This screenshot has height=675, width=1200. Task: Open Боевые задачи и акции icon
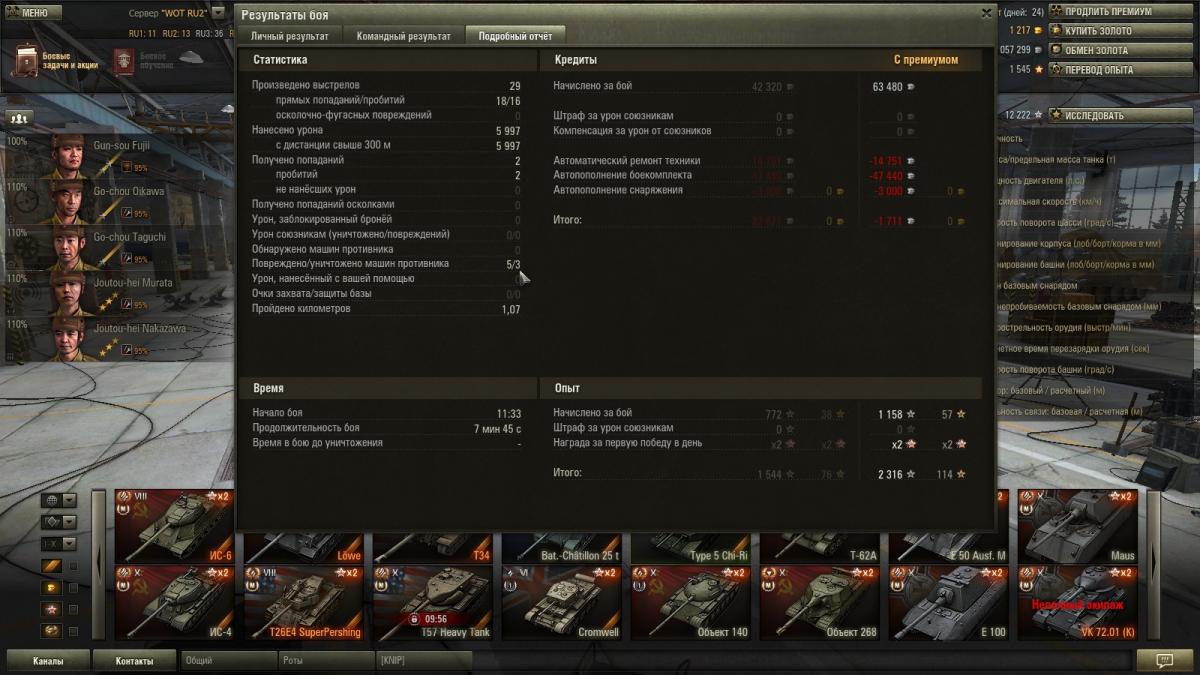click(24, 60)
